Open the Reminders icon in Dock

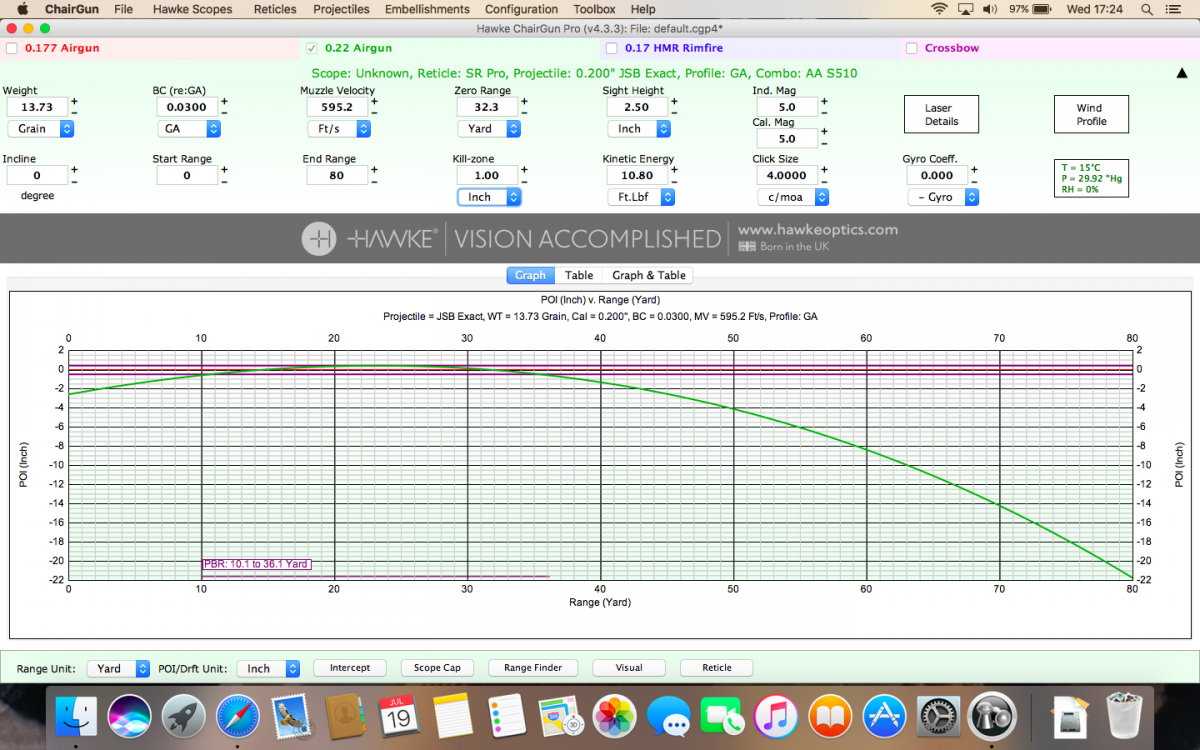[x=506, y=716]
